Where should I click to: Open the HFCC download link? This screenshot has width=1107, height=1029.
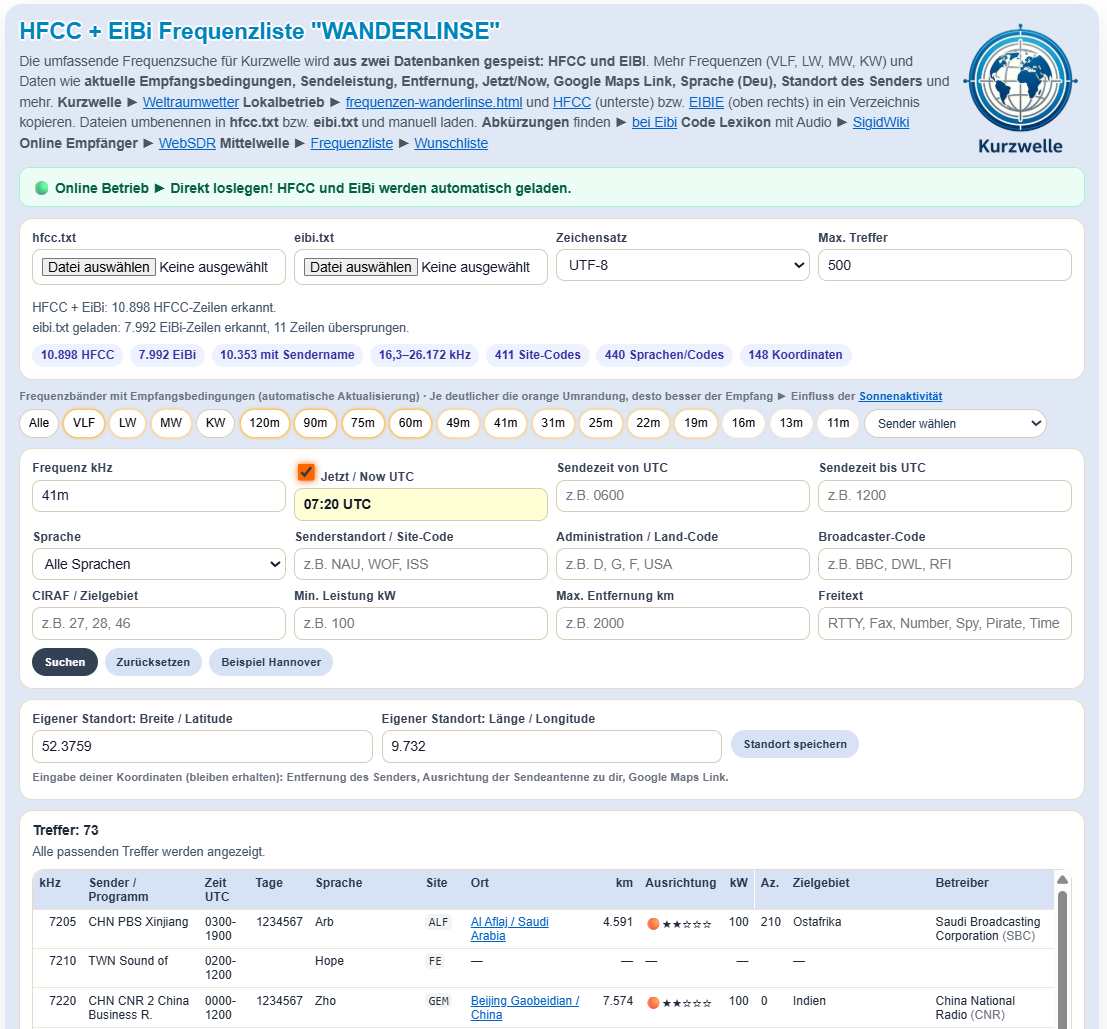tap(572, 102)
